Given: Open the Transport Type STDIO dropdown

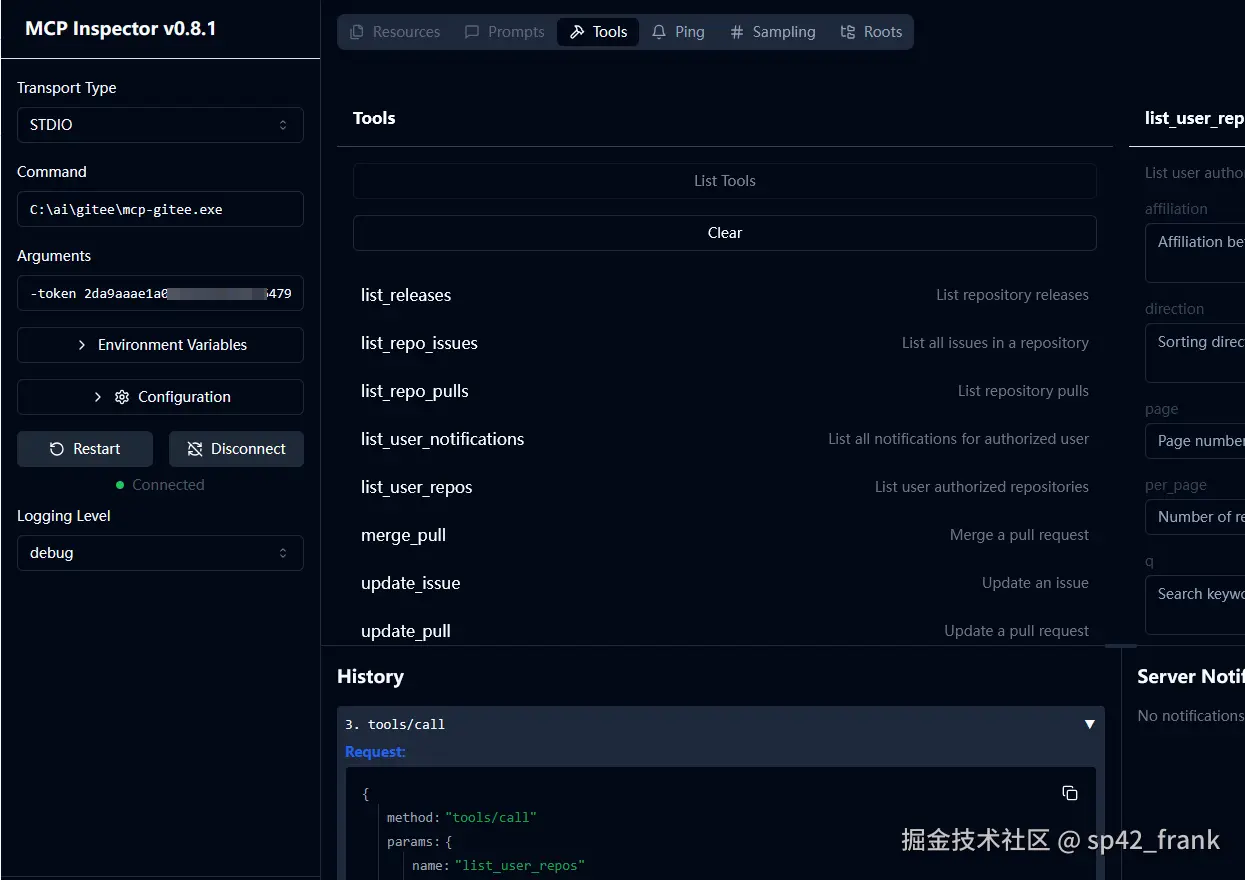Looking at the screenshot, I should 160,125.
